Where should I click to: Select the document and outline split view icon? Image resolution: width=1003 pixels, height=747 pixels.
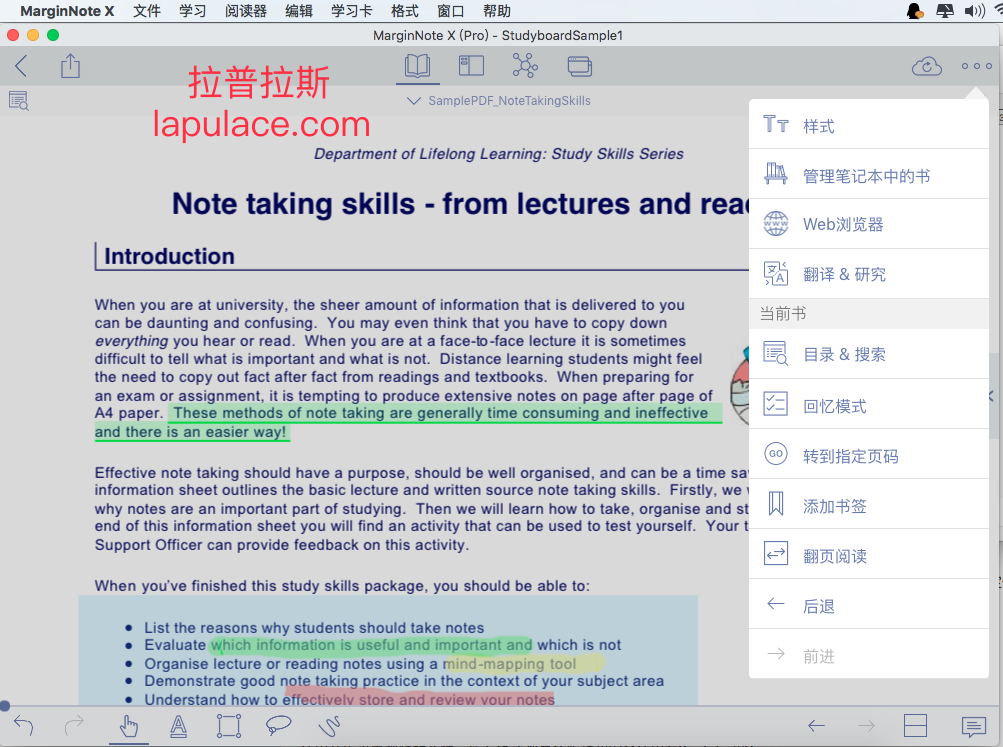(x=471, y=66)
